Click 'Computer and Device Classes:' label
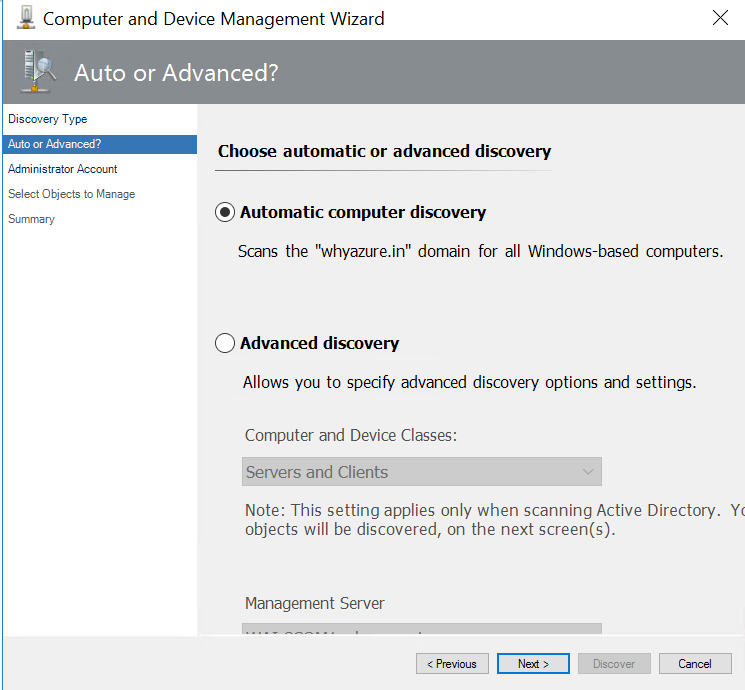Screen dimensions: 745x690 tap(351, 435)
